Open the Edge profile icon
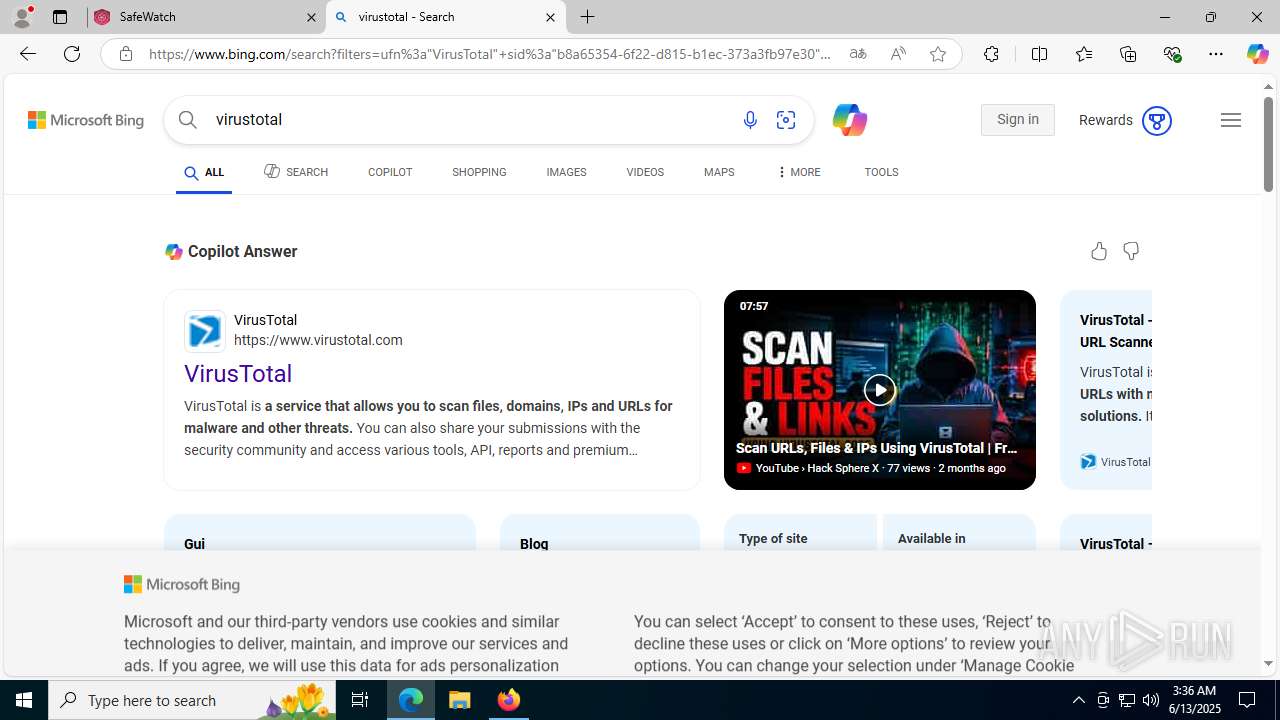Viewport: 1280px width, 720px height. pyautogui.click(x=22, y=17)
